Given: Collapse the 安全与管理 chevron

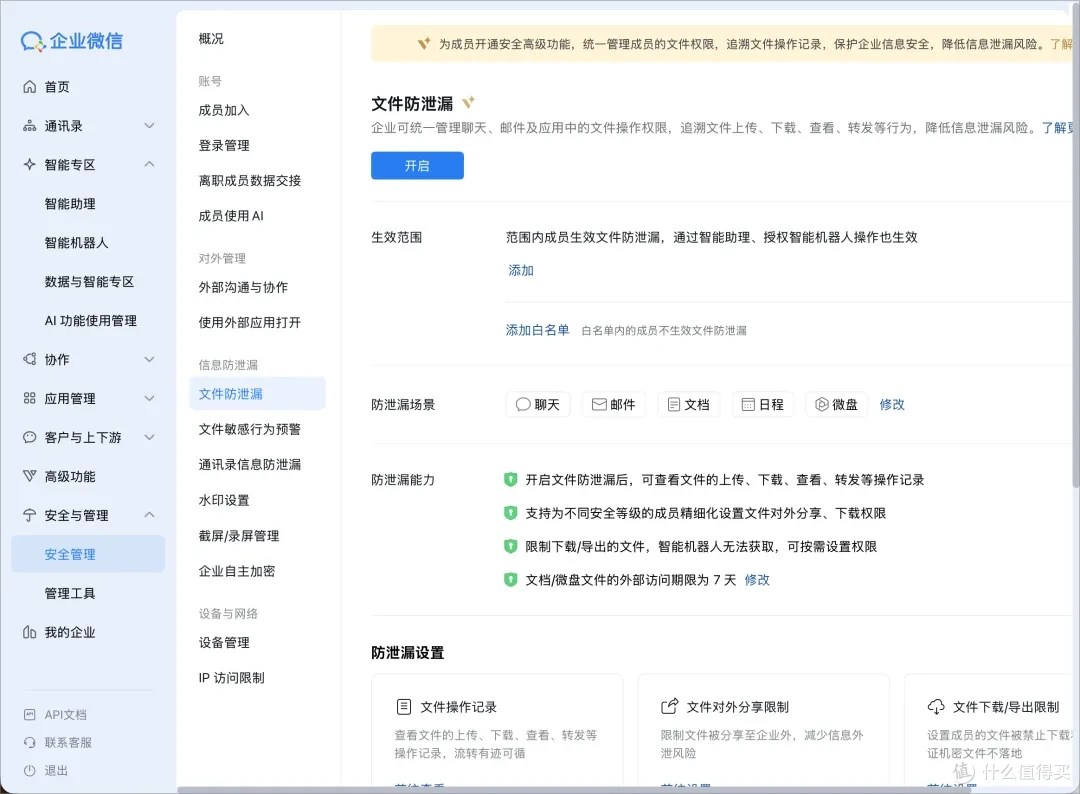Looking at the screenshot, I should click(x=149, y=515).
